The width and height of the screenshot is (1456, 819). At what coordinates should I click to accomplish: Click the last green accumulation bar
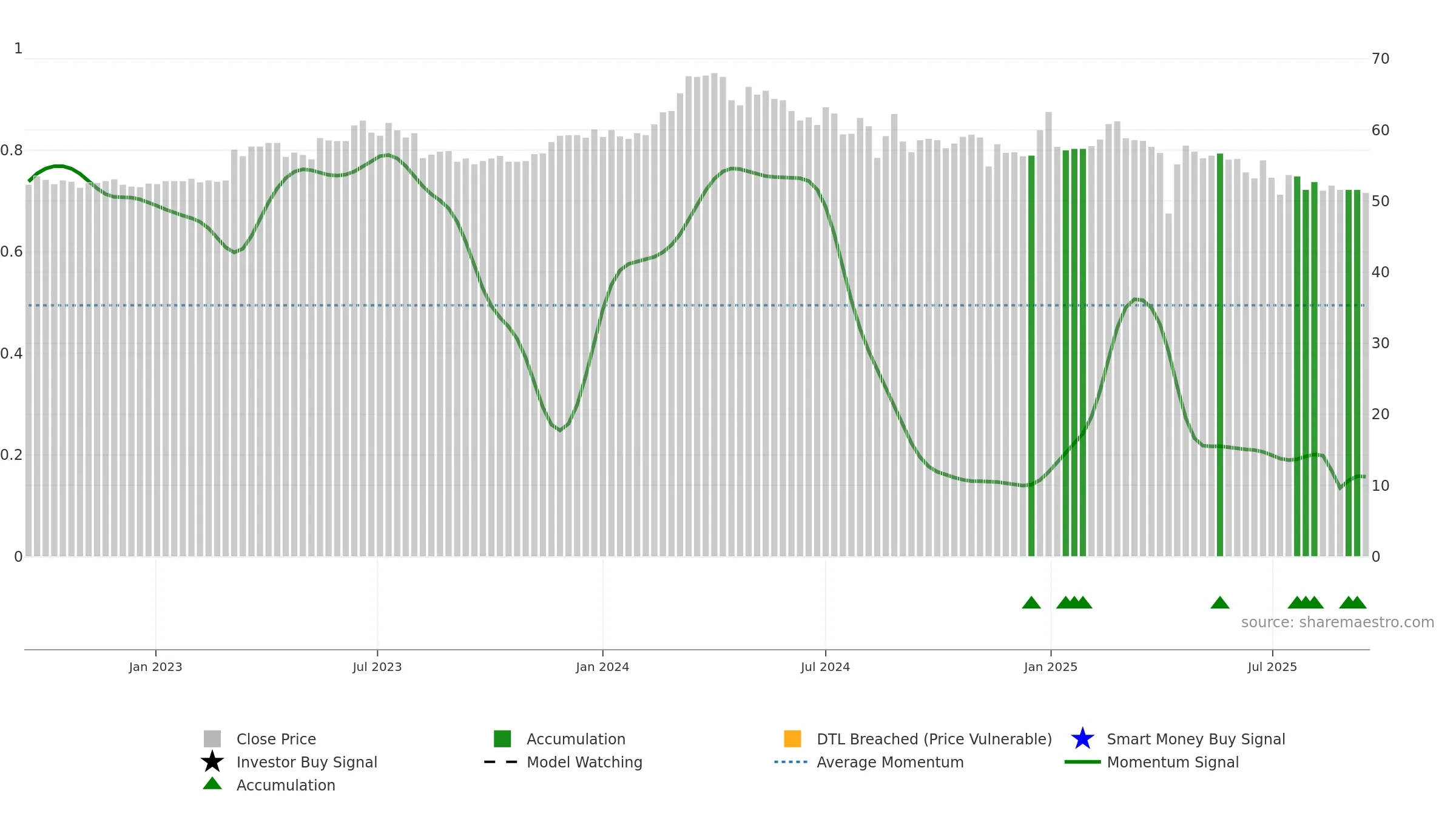1357,373
